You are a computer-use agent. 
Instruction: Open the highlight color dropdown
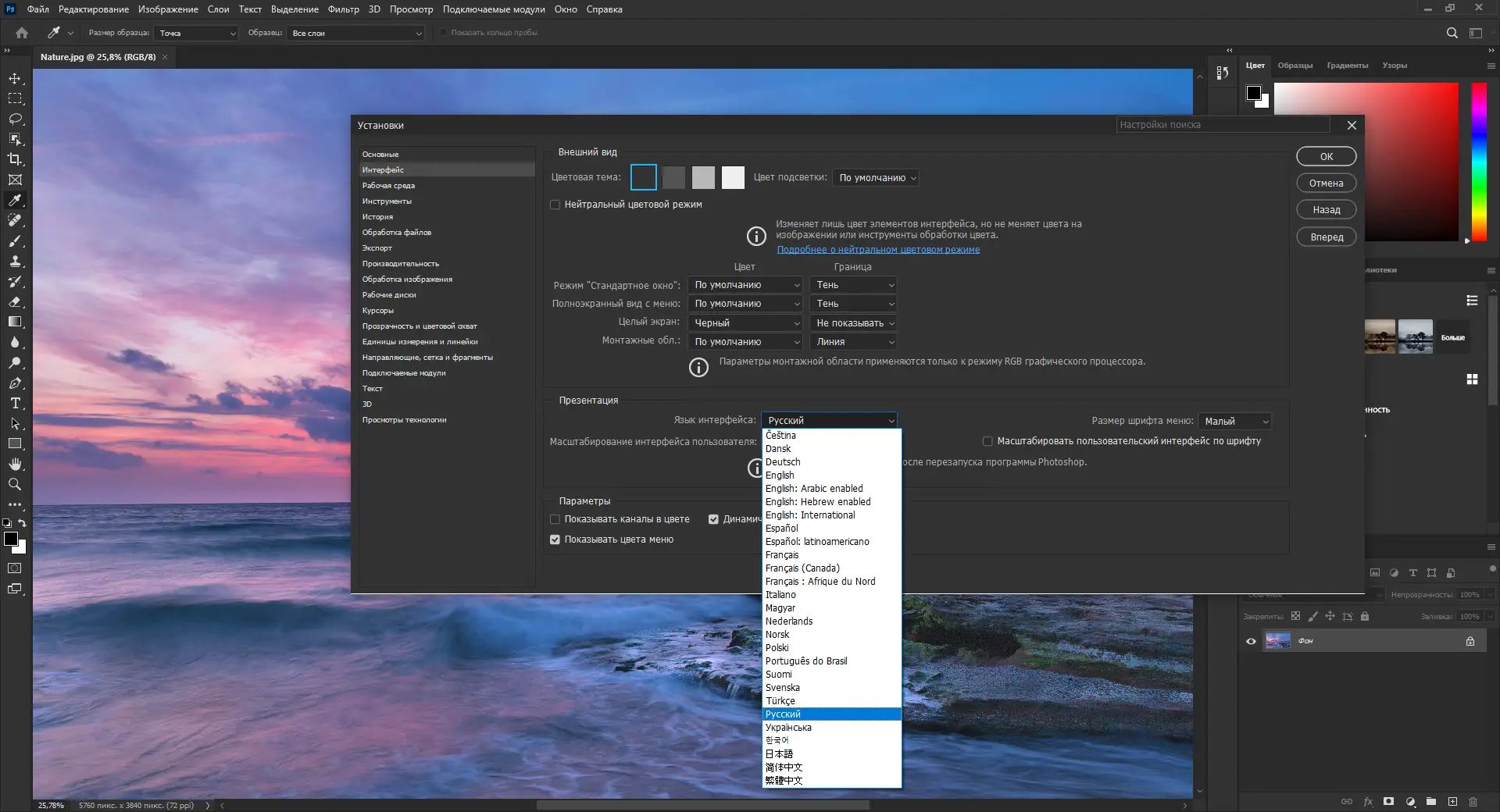point(876,178)
